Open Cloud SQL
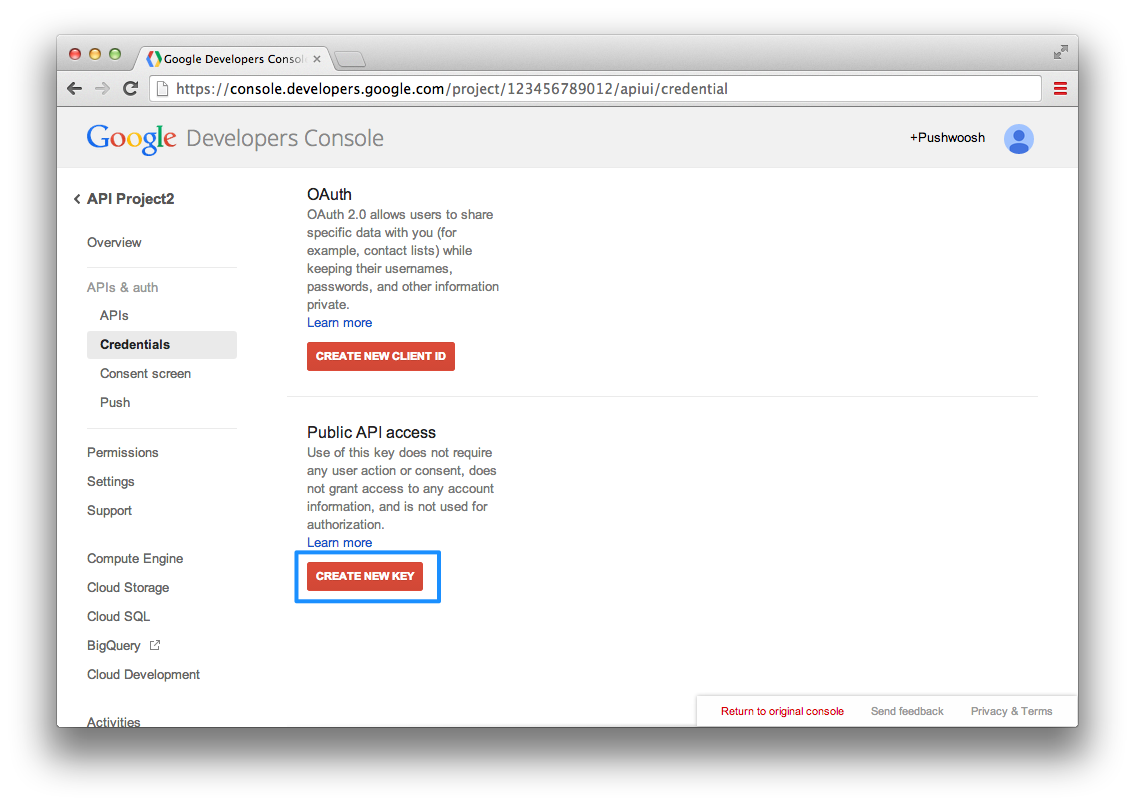 tap(118, 616)
